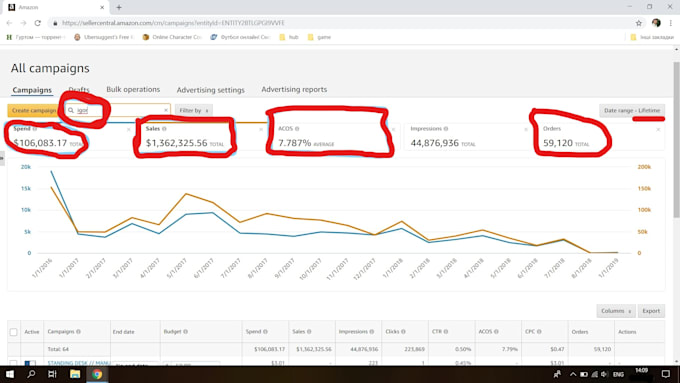Open Task View on taskbar
The height and width of the screenshot is (383, 680).
tap(52, 374)
